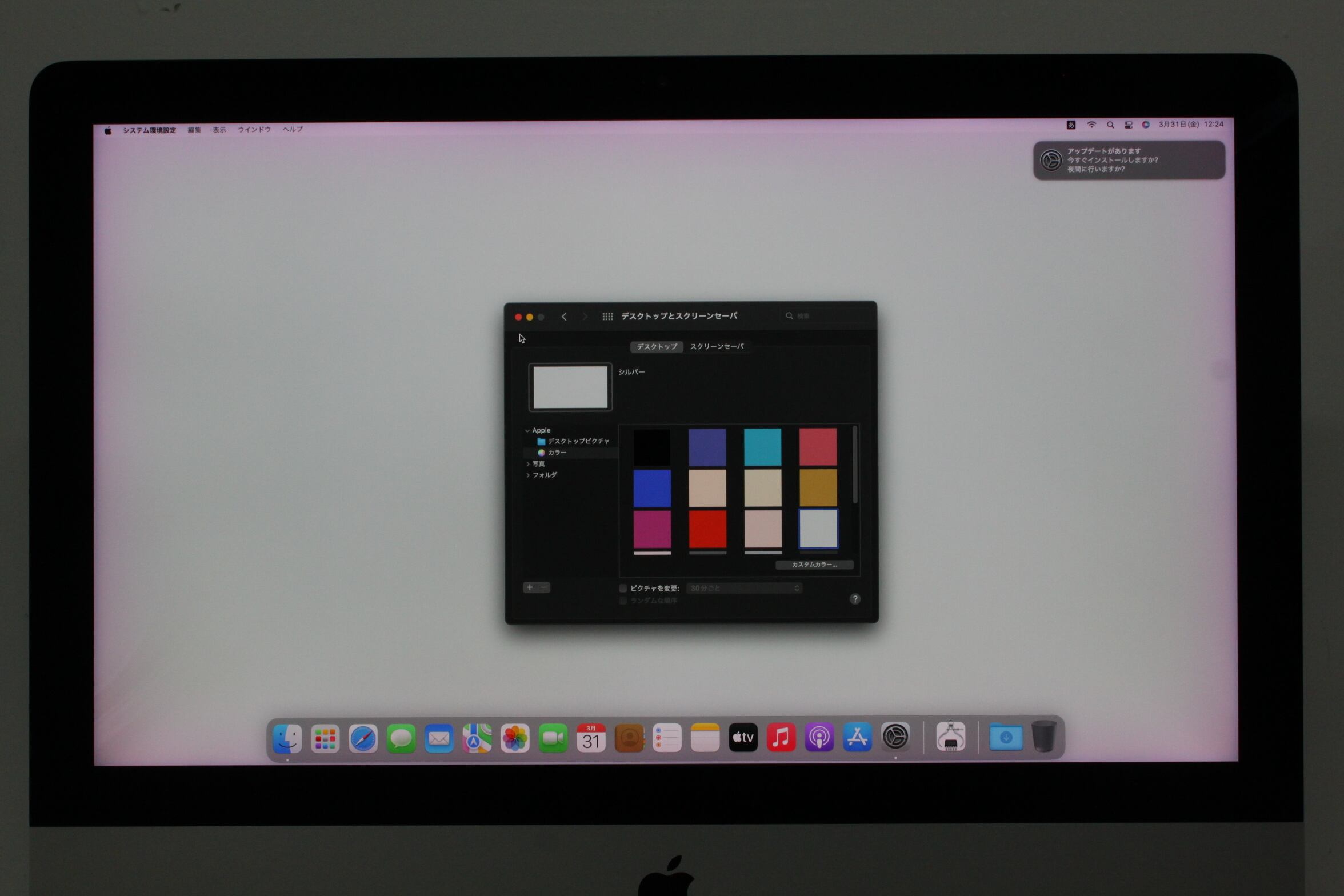Click the show-all grid icon in toolbar
Image resolution: width=1344 pixels, height=896 pixels.
[x=607, y=317]
